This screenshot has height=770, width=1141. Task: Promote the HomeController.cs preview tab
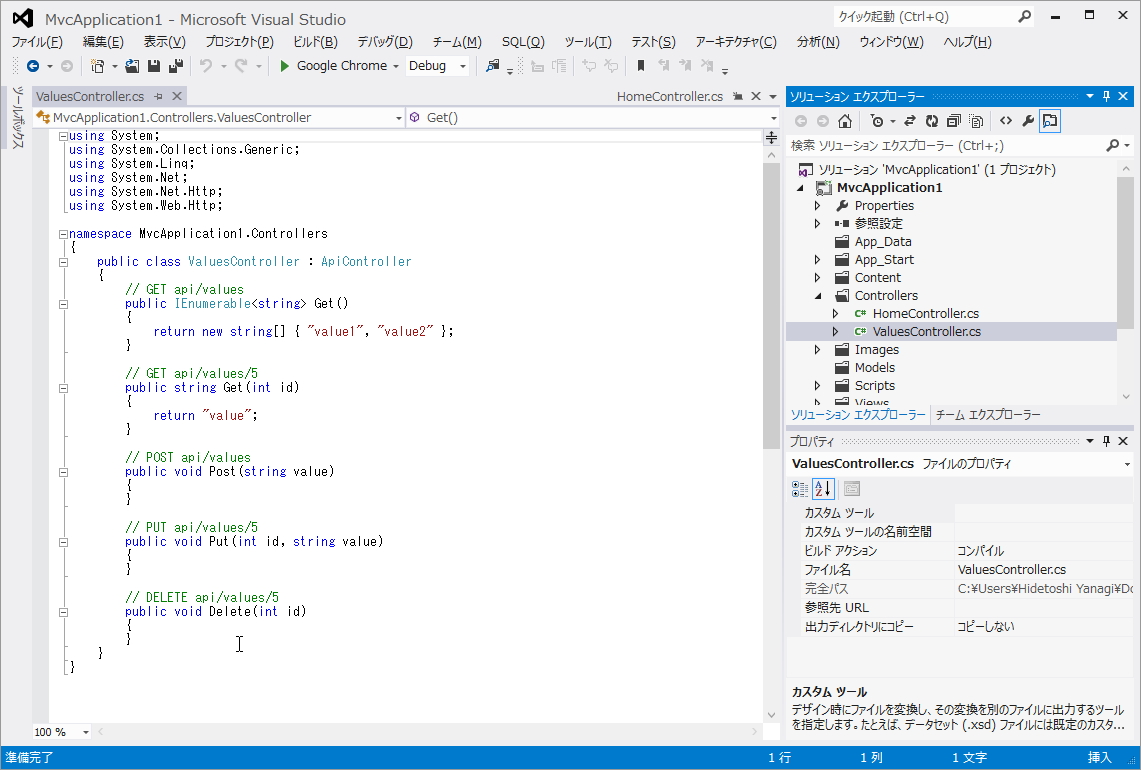click(738, 96)
